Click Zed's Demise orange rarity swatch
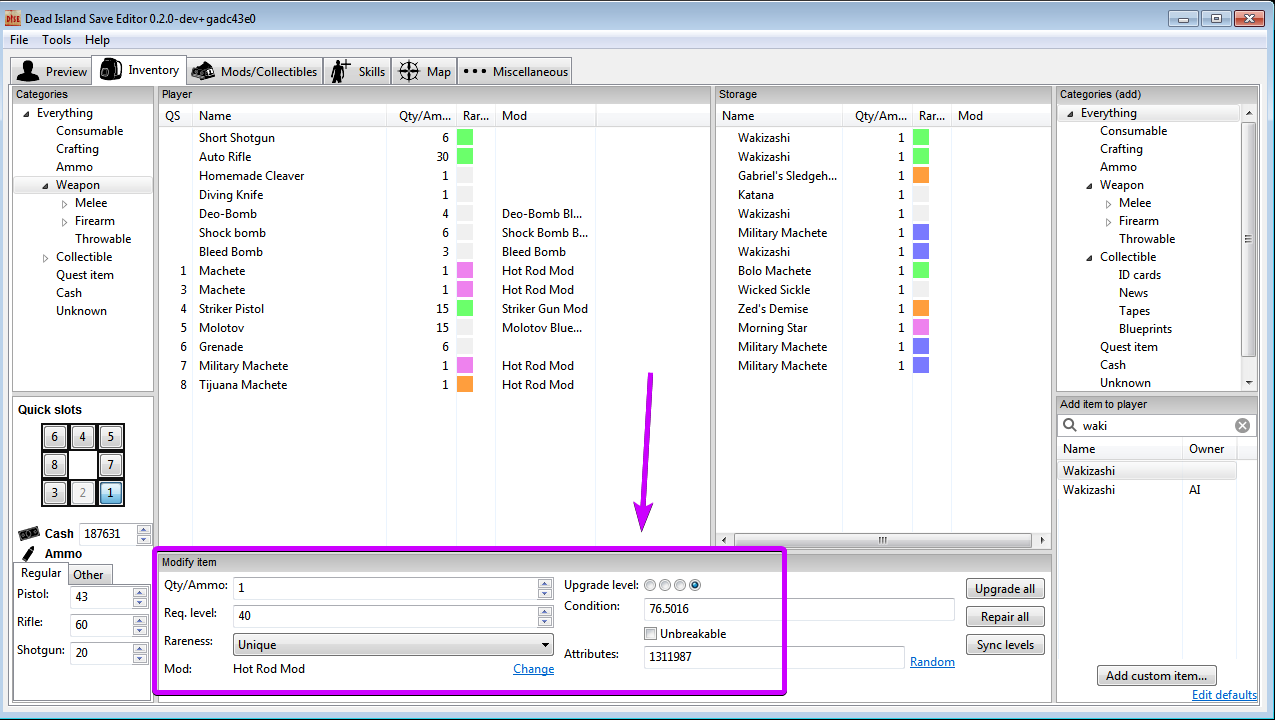The image size is (1275, 720). [x=921, y=309]
